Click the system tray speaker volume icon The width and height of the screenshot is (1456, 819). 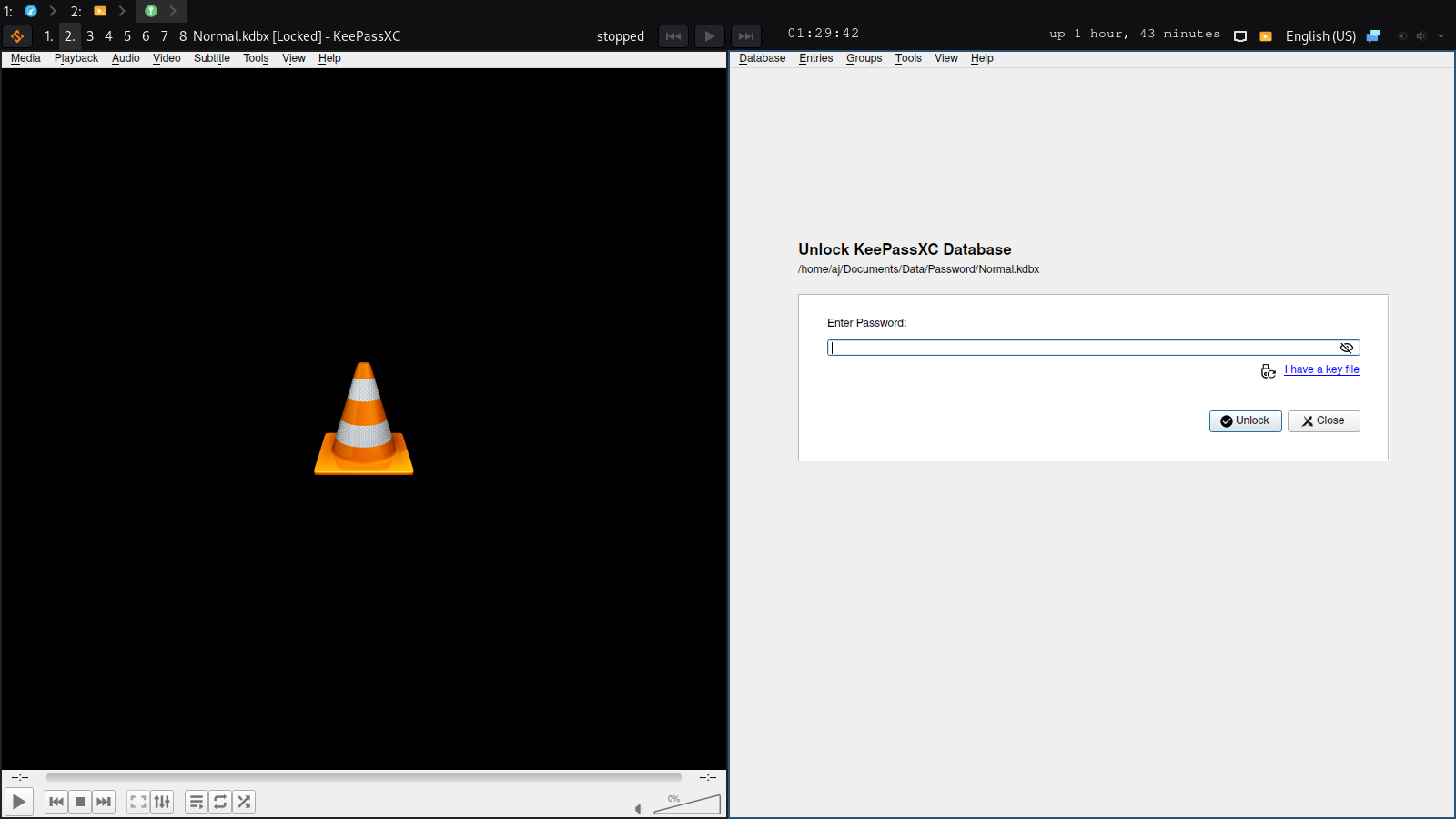1421,36
